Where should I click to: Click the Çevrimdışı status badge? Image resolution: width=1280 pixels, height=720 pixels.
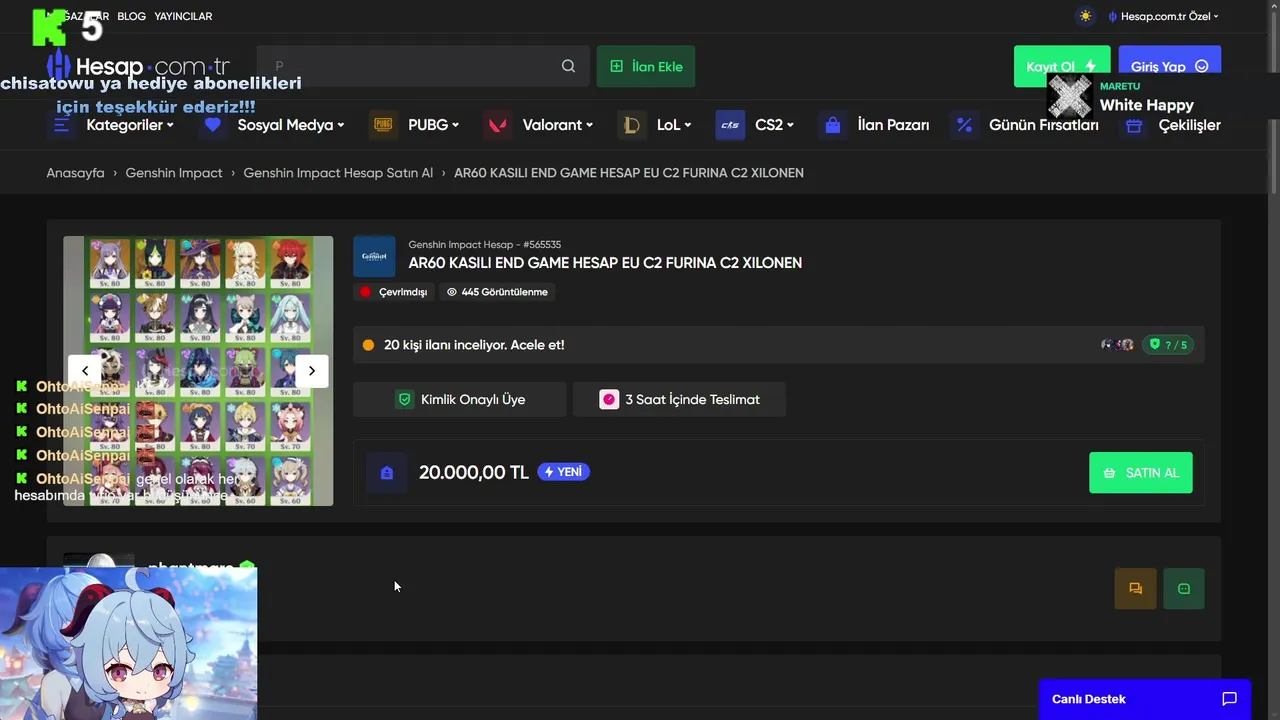click(x=394, y=292)
